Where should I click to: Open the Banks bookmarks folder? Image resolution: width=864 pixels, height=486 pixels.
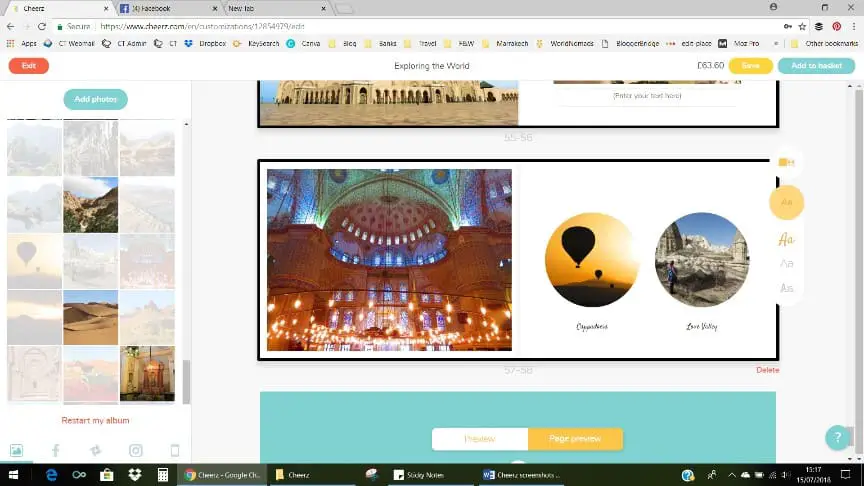click(x=381, y=43)
